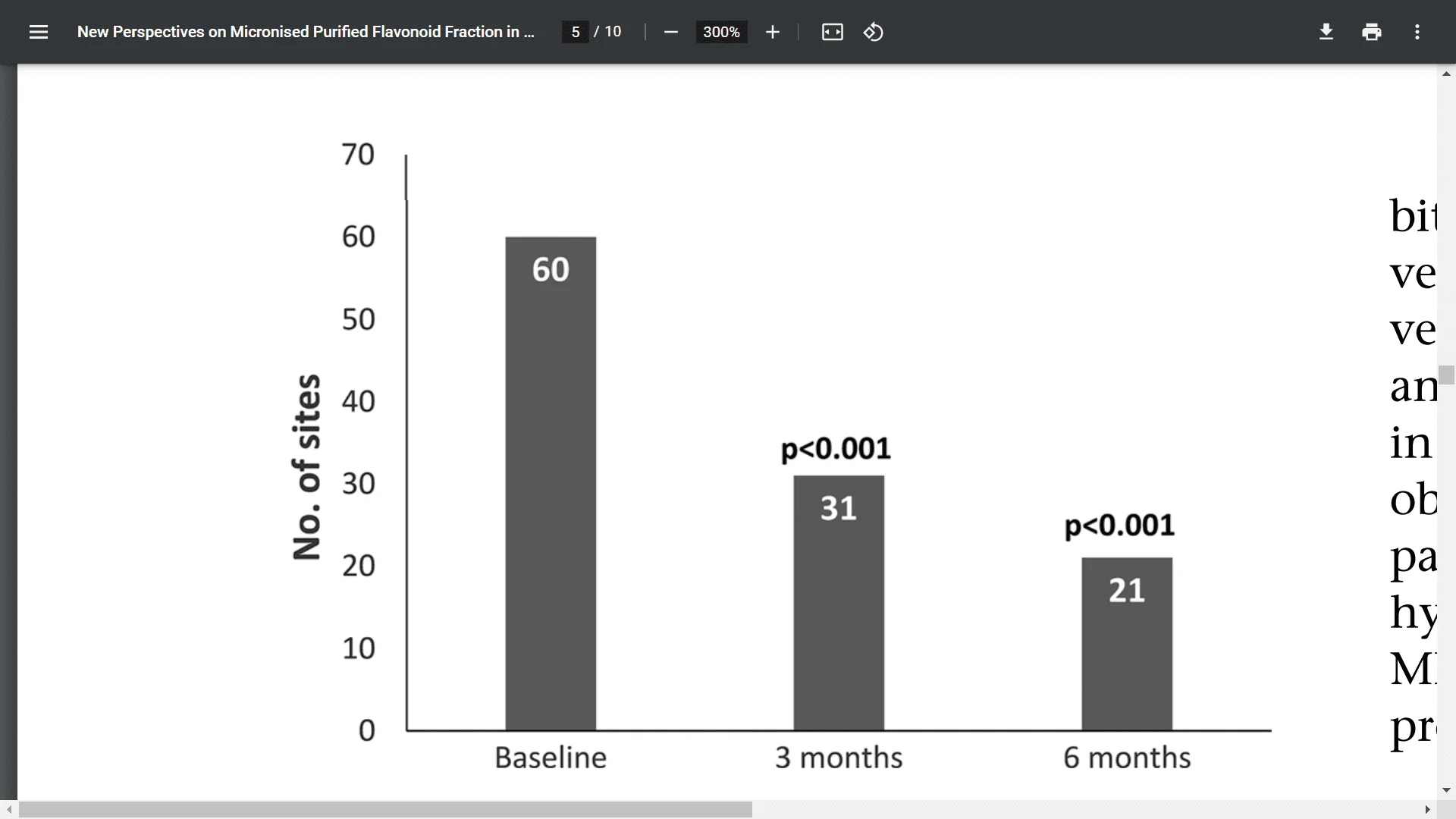Click the 300% zoom level field
The image size is (1456, 819).
point(721,32)
